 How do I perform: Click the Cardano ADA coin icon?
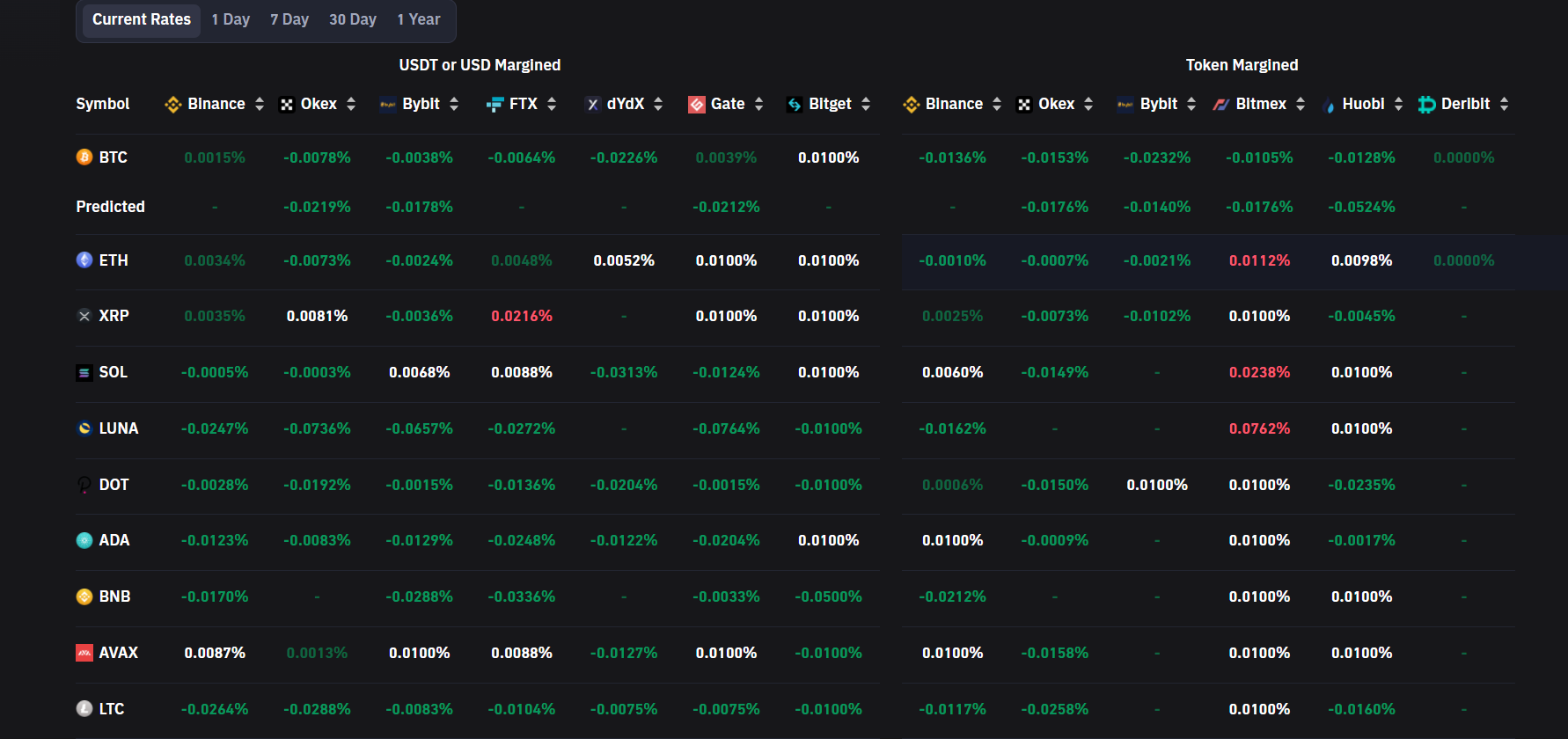coord(84,540)
